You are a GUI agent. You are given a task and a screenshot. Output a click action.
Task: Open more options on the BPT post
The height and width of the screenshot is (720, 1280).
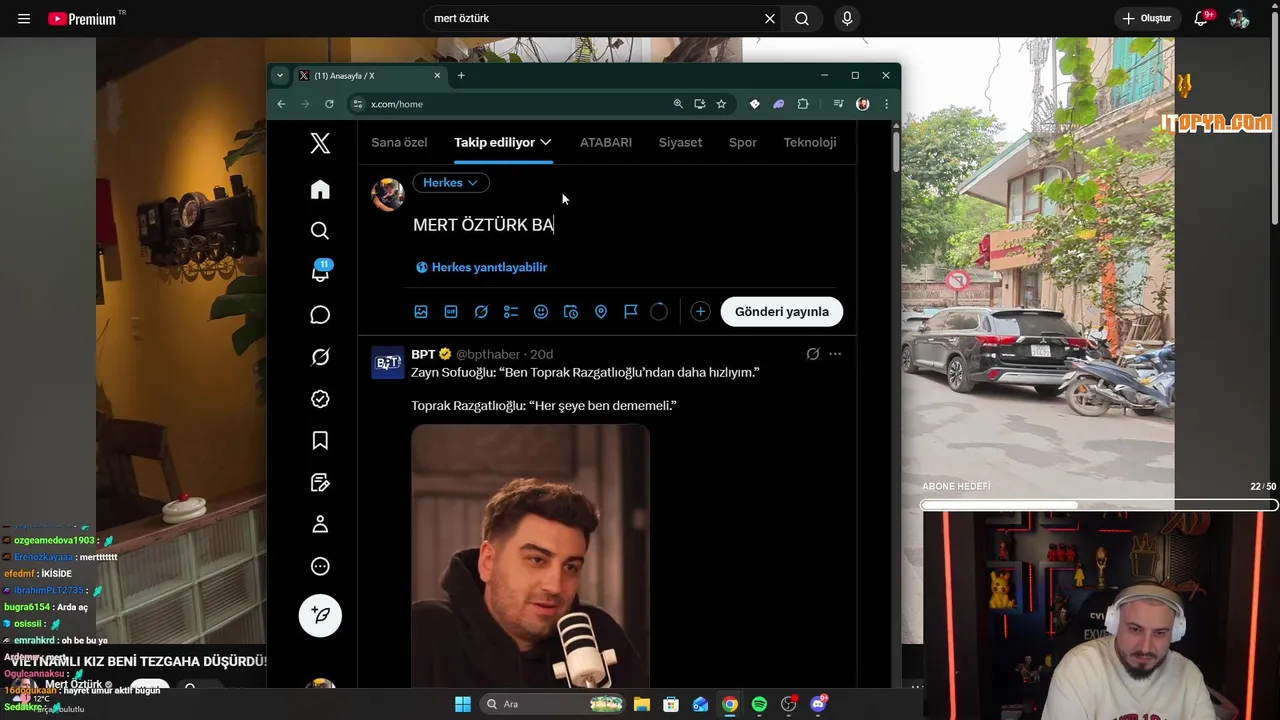835,354
